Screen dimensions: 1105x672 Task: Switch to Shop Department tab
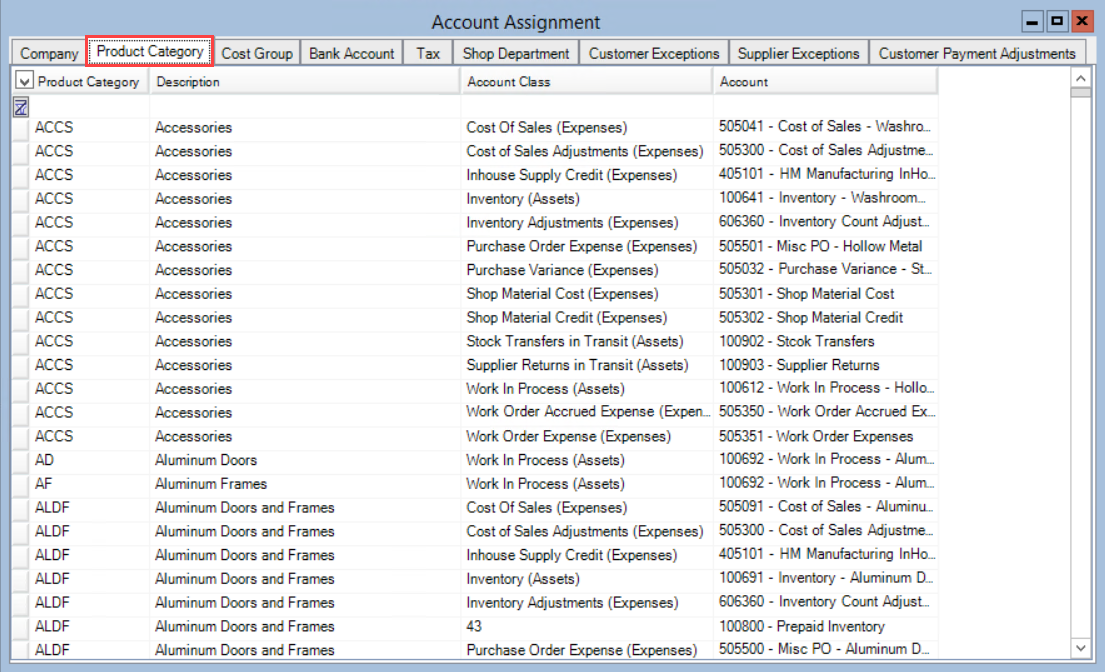[516, 54]
